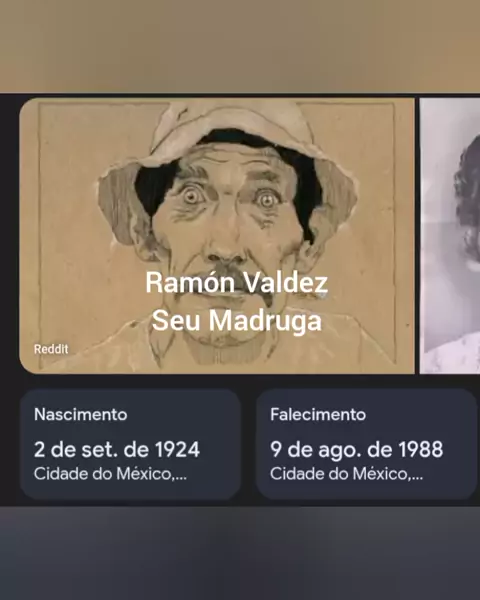Click the "Ramón Valdez" name overlay text
The image size is (480, 600).
coord(237,283)
